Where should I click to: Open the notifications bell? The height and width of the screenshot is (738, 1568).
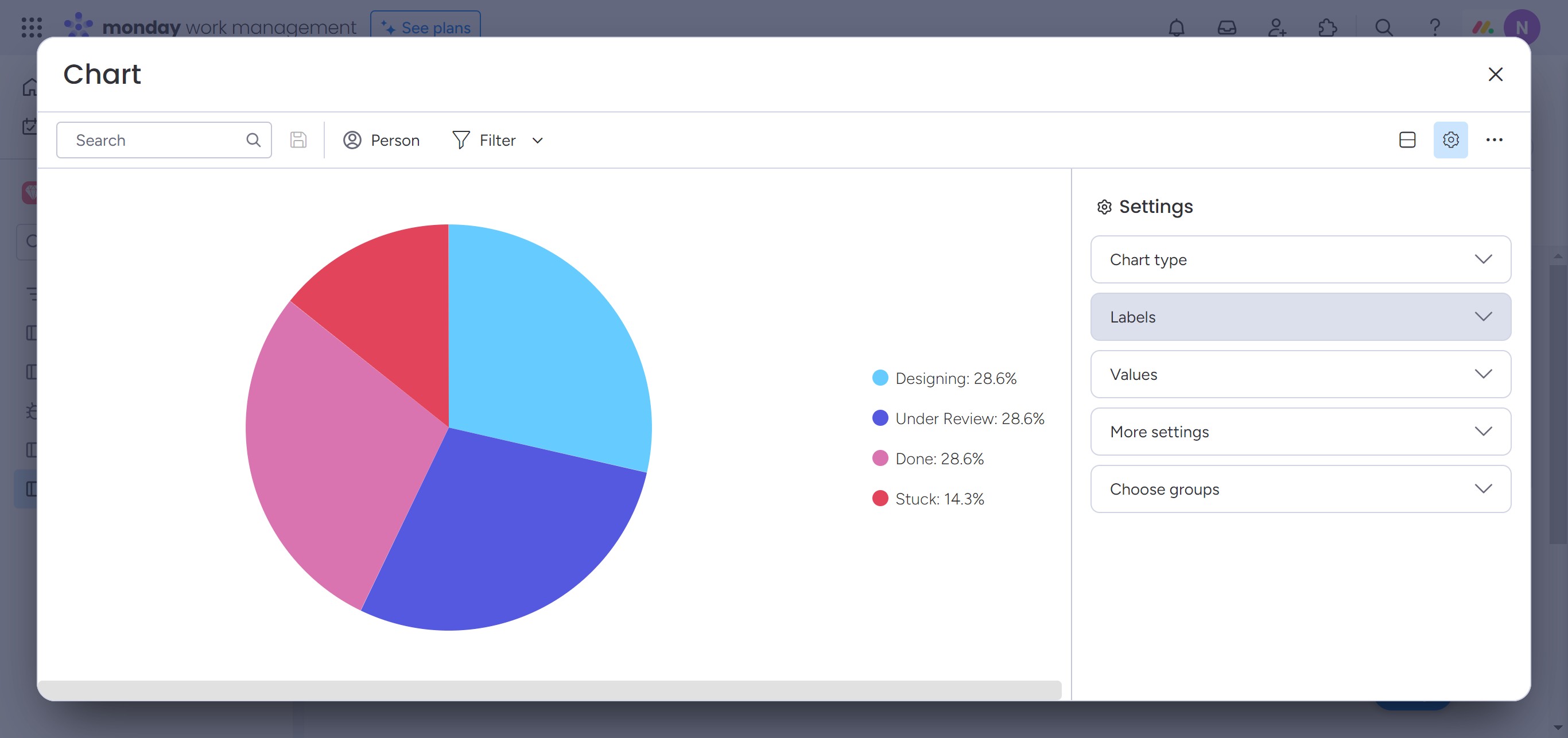[x=1176, y=28]
